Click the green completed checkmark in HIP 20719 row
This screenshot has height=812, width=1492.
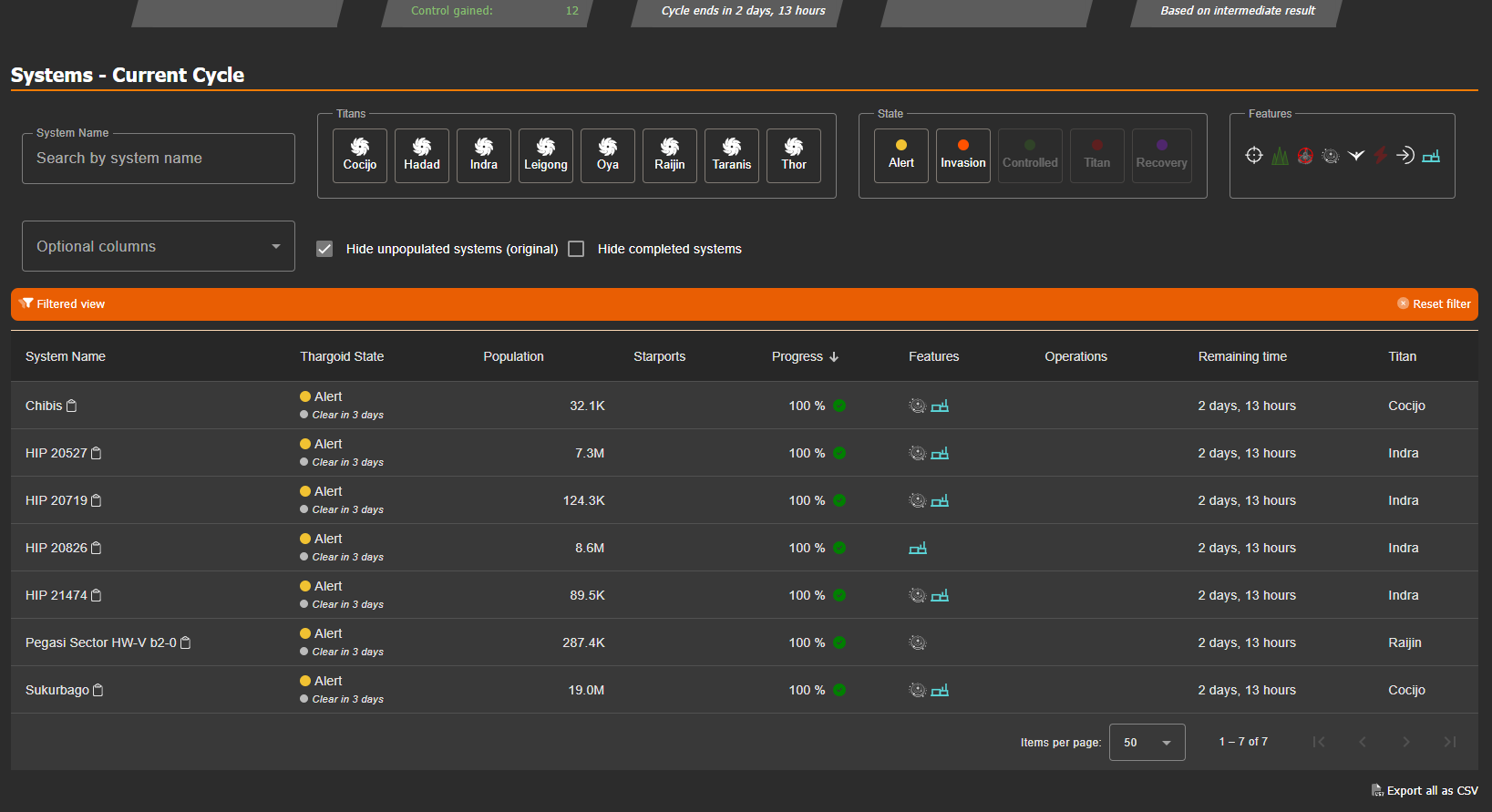[x=839, y=500]
